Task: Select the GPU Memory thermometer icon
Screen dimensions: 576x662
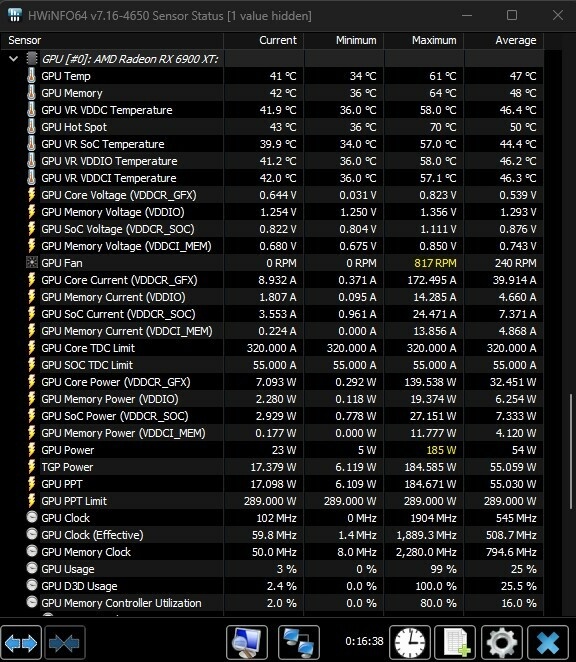Action: click(x=31, y=93)
